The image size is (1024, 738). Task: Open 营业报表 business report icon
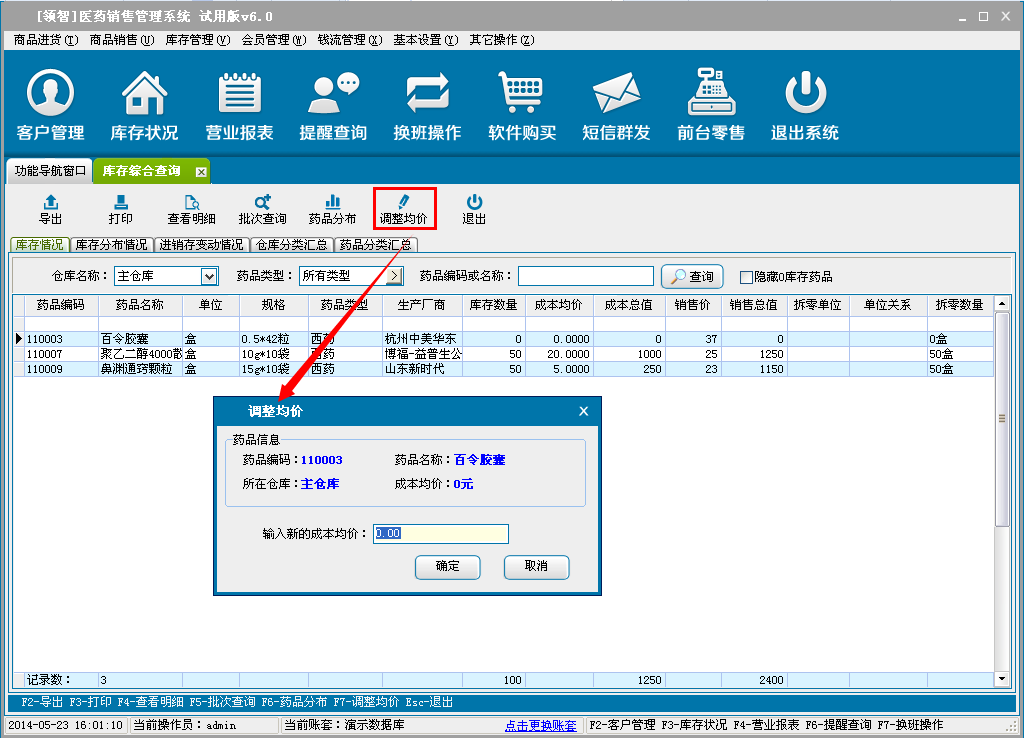tap(239, 105)
